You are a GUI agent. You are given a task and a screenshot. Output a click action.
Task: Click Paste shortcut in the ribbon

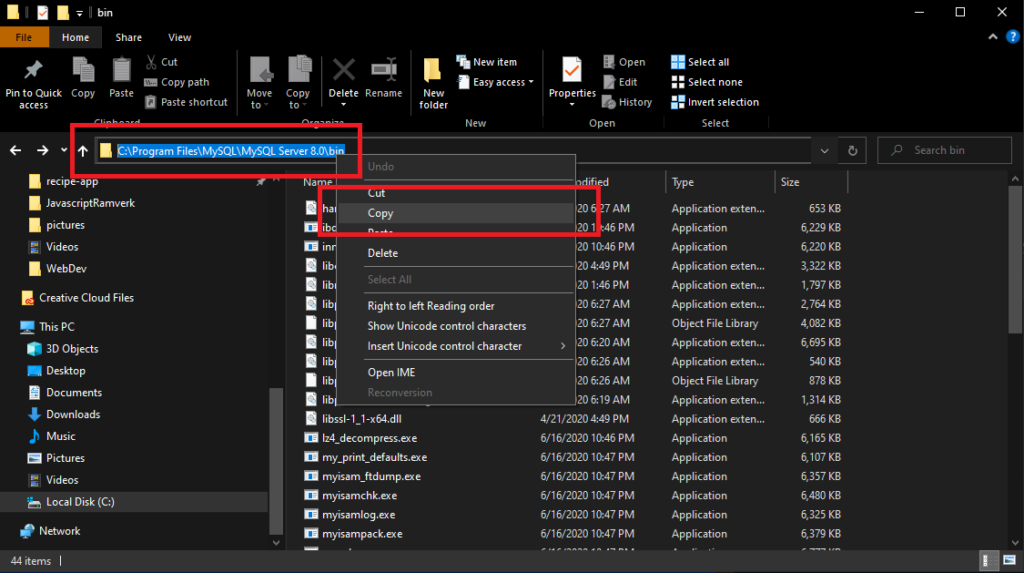(x=186, y=103)
